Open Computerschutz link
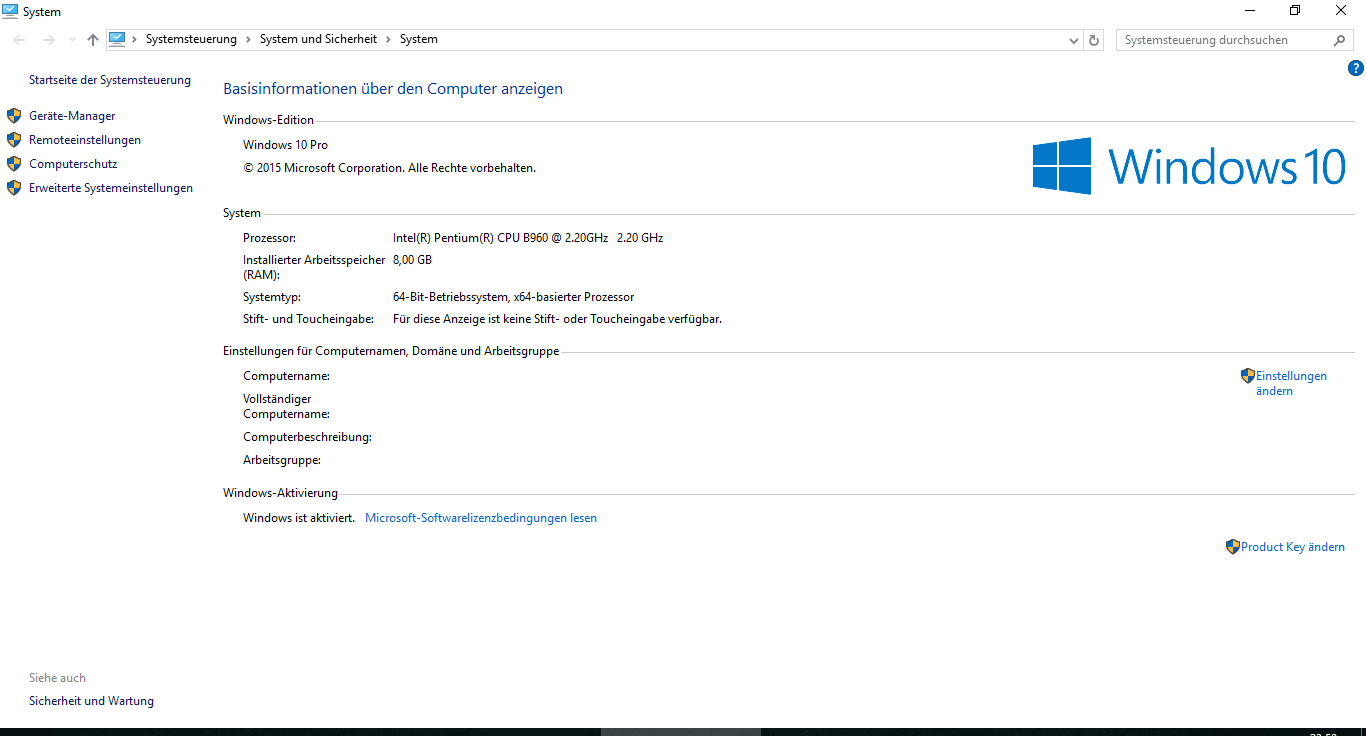The width and height of the screenshot is (1366, 736). tap(73, 164)
